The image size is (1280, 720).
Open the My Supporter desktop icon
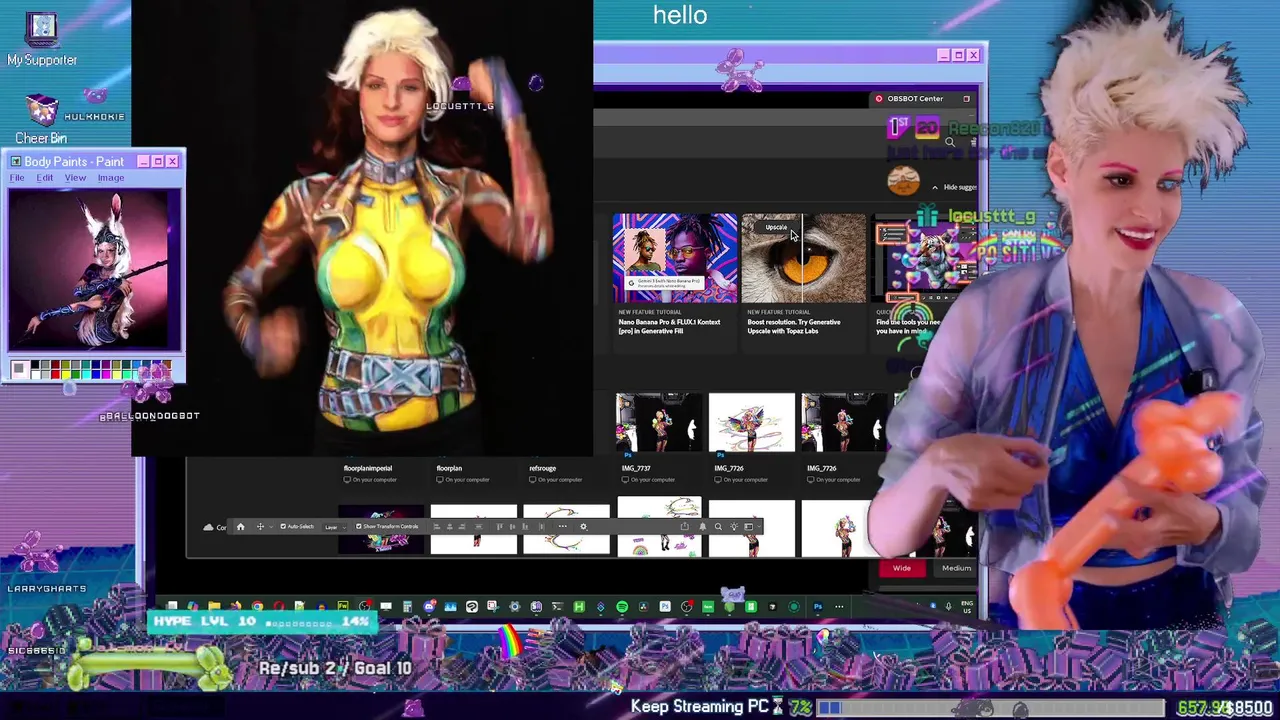[42, 37]
